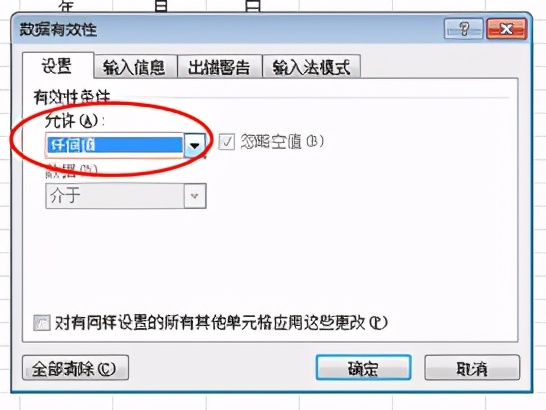Select the 输入法模式 tab
Image resolution: width=546 pixels, height=410 pixels.
pyautogui.click(x=311, y=67)
